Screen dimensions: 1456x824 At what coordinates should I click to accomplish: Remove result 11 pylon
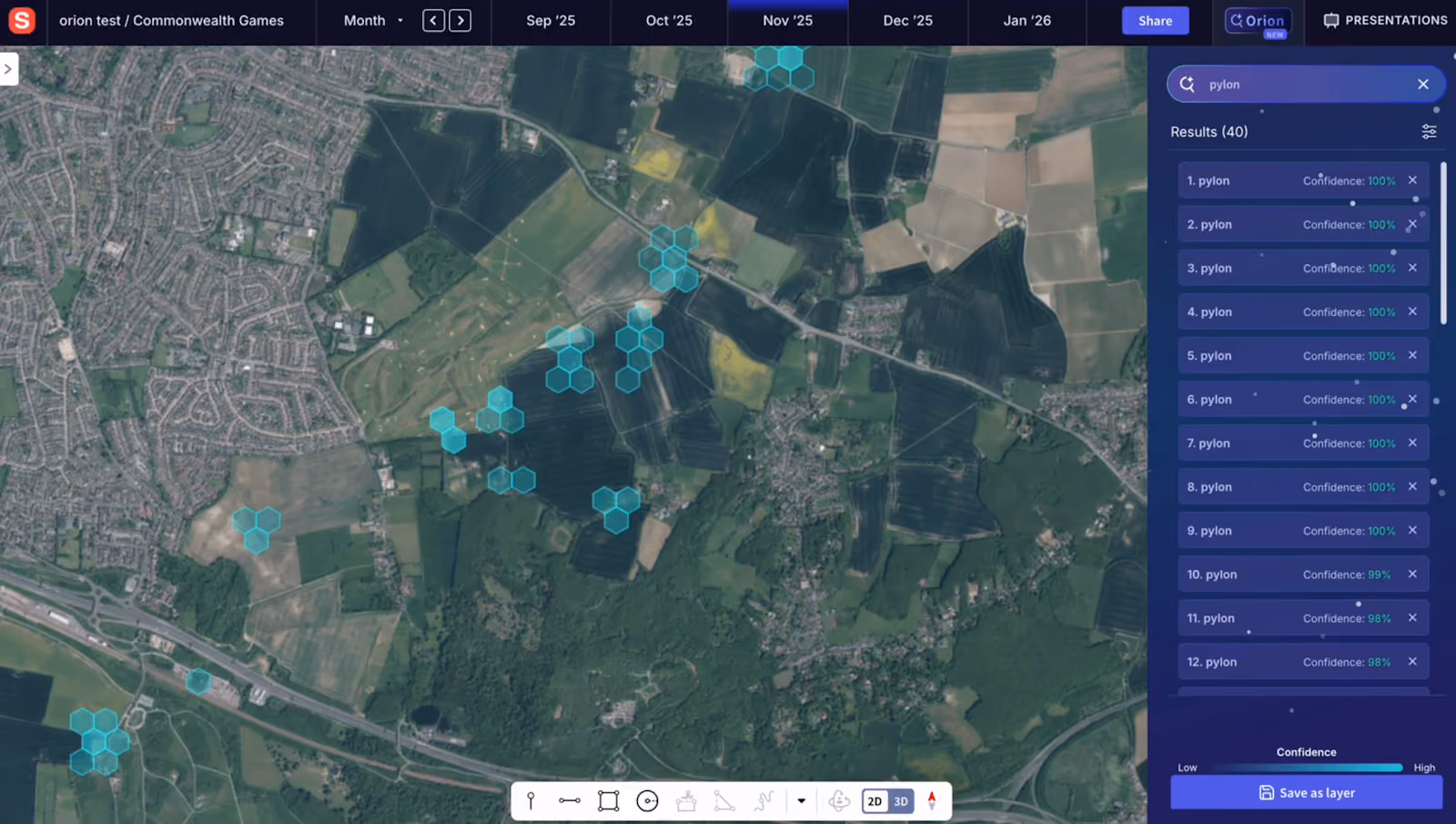click(1412, 617)
